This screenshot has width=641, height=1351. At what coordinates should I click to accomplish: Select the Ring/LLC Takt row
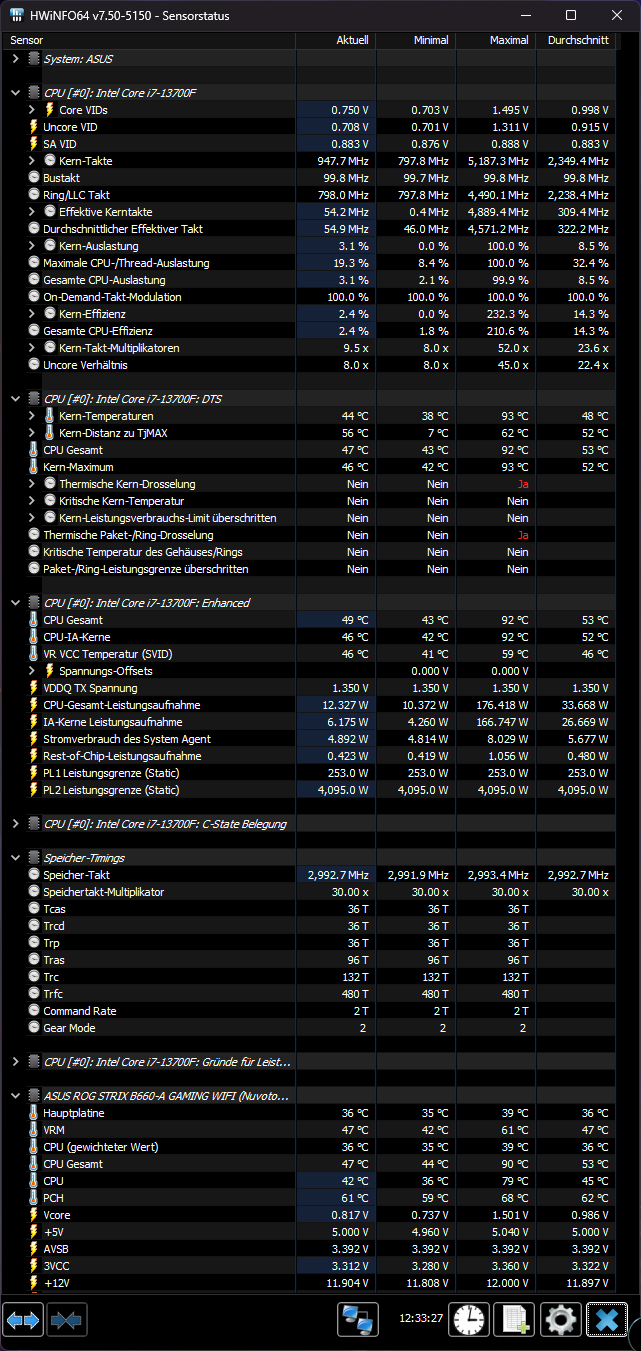[309, 195]
